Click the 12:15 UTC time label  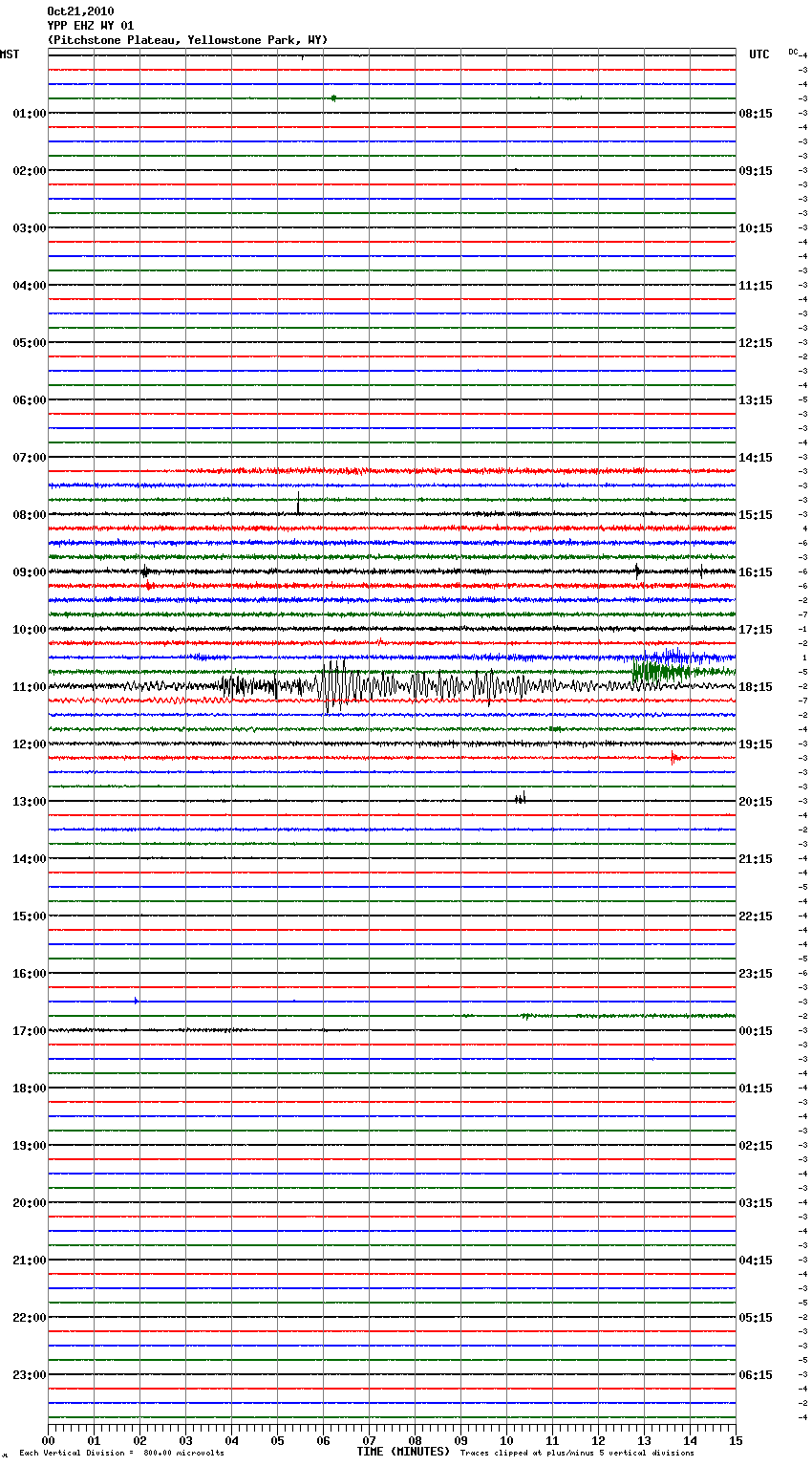click(756, 343)
